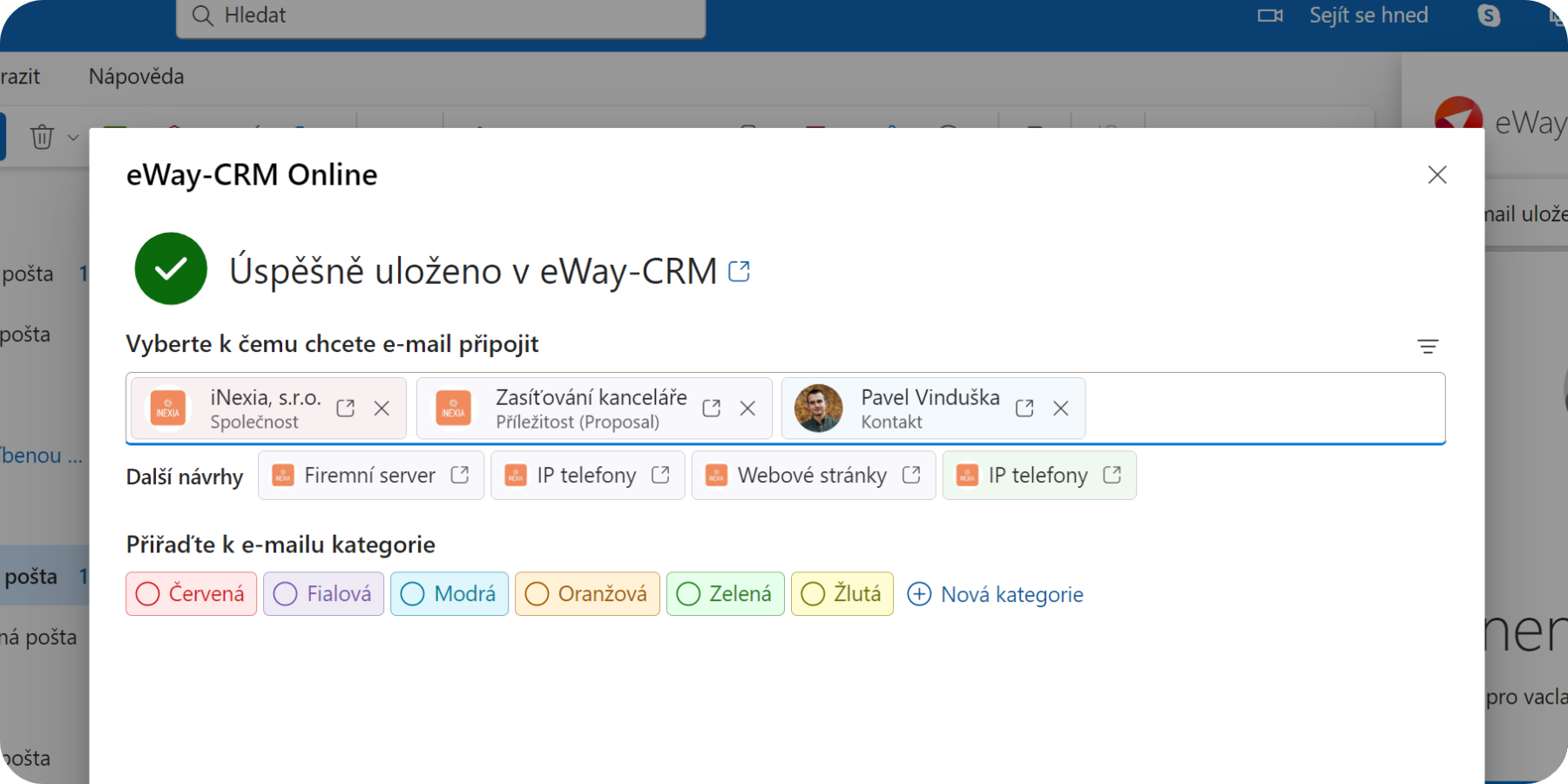
Task: Click the magnifier icon in the search box
Action: (x=202, y=16)
